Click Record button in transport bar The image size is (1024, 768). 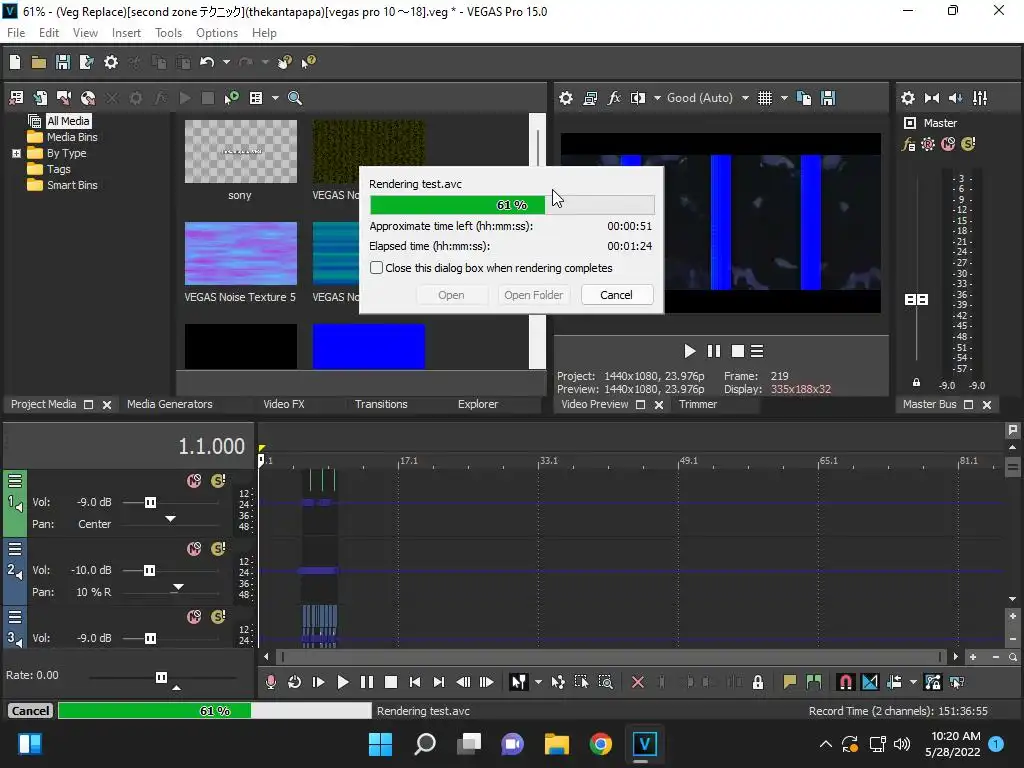coord(270,682)
